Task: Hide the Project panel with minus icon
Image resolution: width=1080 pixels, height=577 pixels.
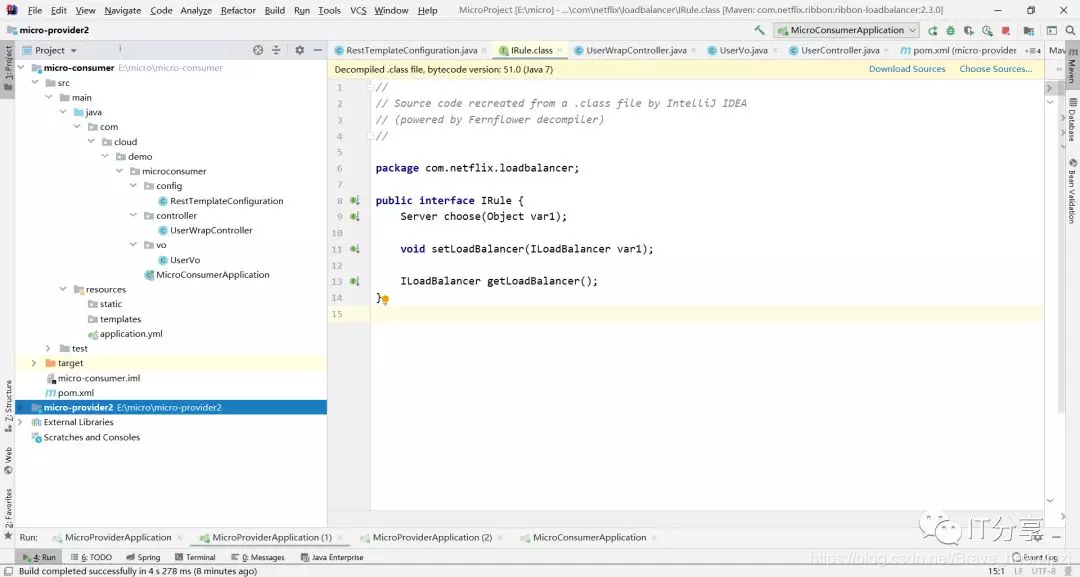Action: coord(318,50)
